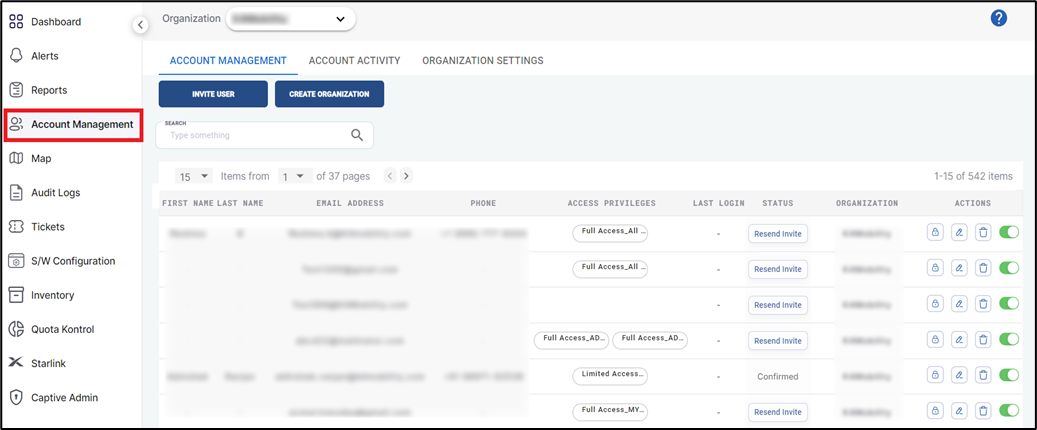Image resolution: width=1037 pixels, height=430 pixels.
Task: Open the page number dropdown
Action: [295, 176]
